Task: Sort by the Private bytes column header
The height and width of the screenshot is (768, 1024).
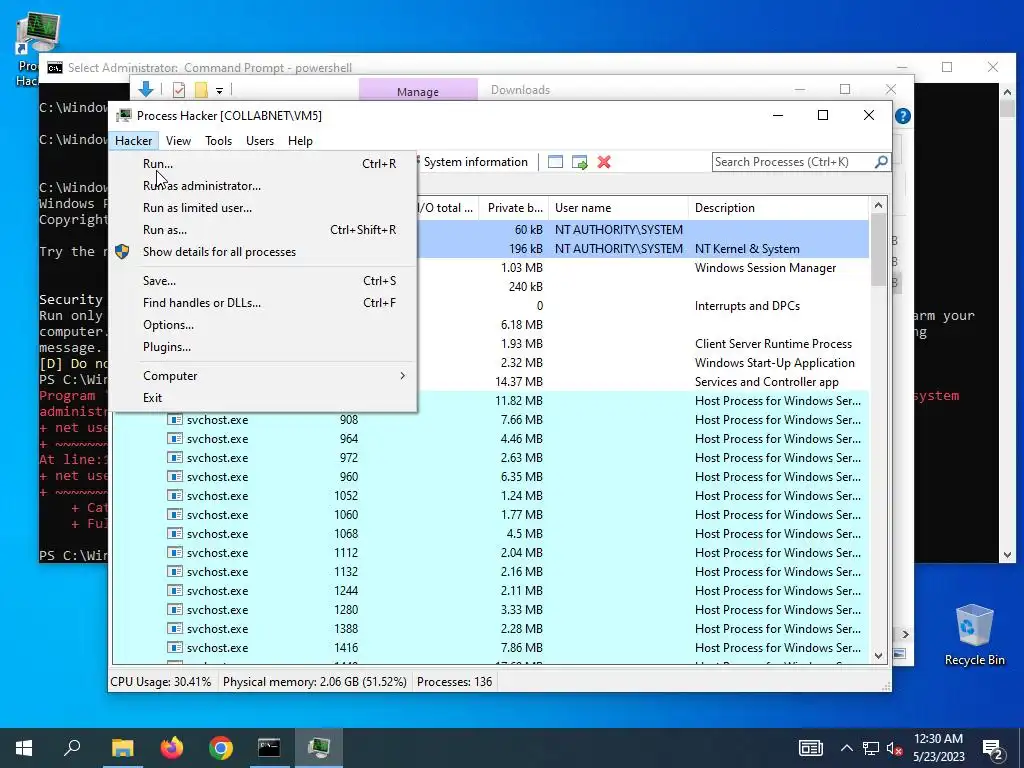Action: (x=515, y=208)
